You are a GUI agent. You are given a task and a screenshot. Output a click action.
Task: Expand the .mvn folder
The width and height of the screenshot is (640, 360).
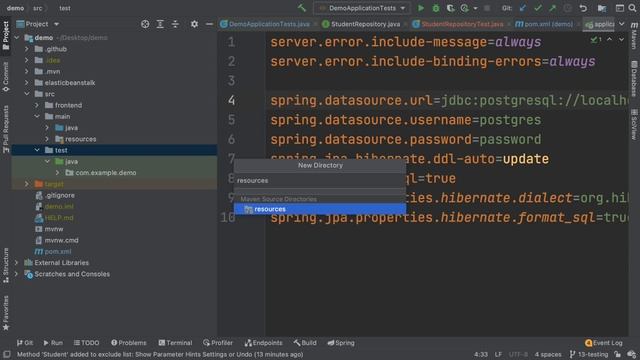point(27,71)
